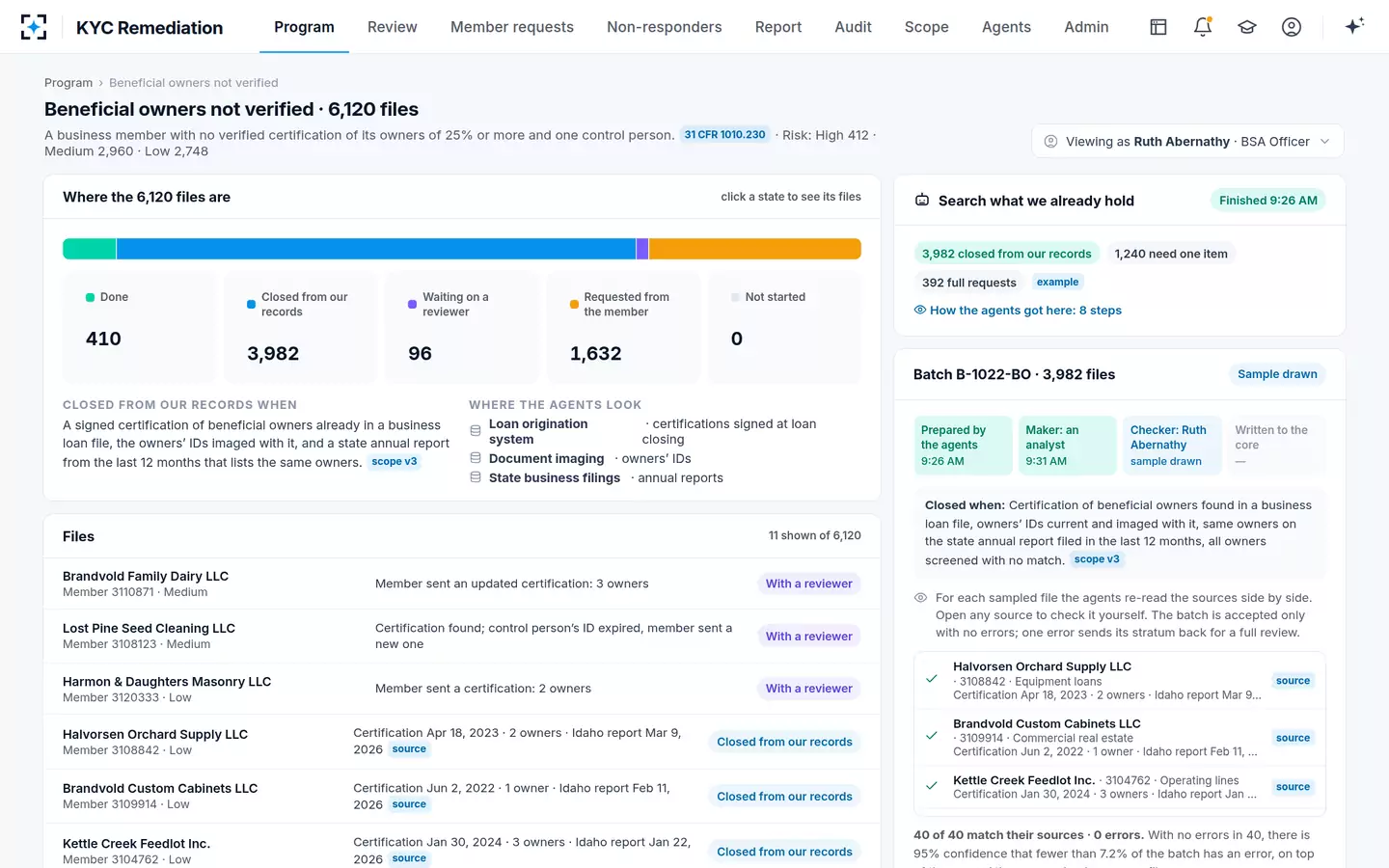Click the database icon beside State business filings

click(476, 477)
